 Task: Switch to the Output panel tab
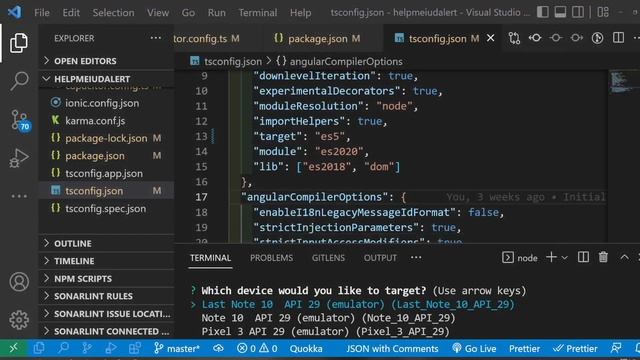380,258
